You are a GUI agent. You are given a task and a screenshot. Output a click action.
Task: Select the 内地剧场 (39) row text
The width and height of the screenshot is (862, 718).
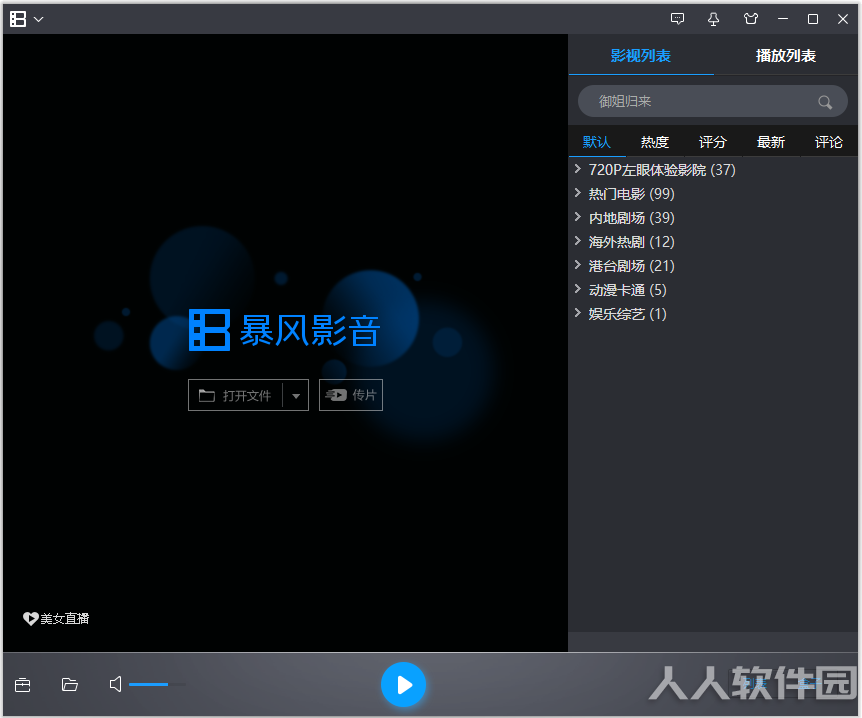[632, 218]
